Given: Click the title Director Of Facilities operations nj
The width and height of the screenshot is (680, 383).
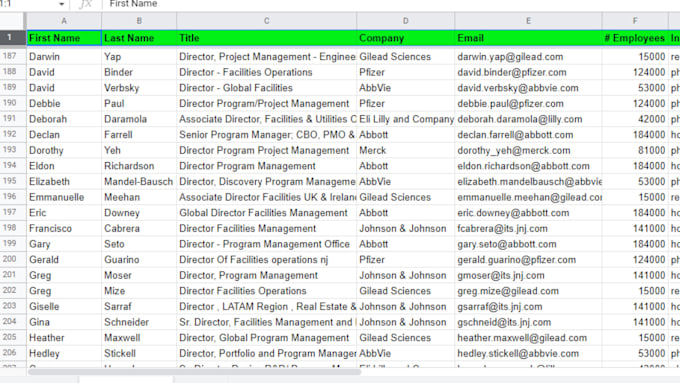Looking at the screenshot, I should pos(267,260).
